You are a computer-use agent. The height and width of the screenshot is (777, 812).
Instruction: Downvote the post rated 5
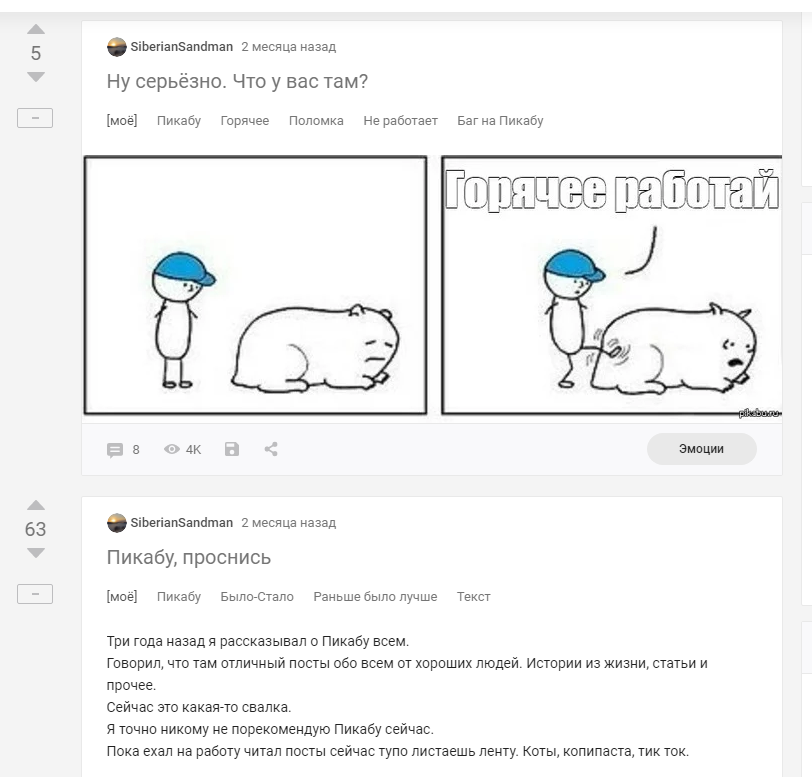[x=36, y=77]
